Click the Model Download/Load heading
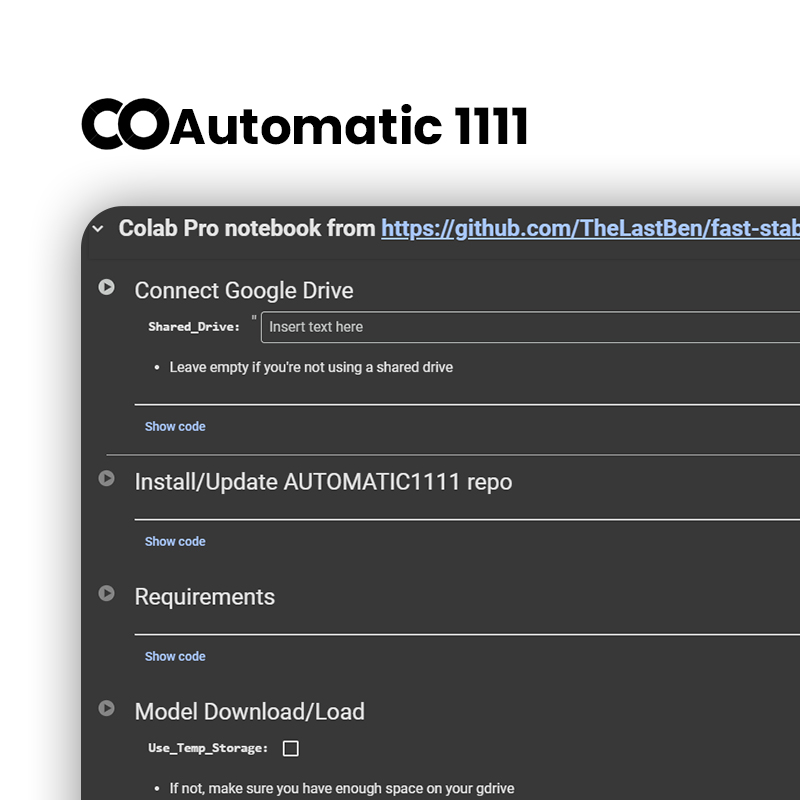 (x=249, y=712)
